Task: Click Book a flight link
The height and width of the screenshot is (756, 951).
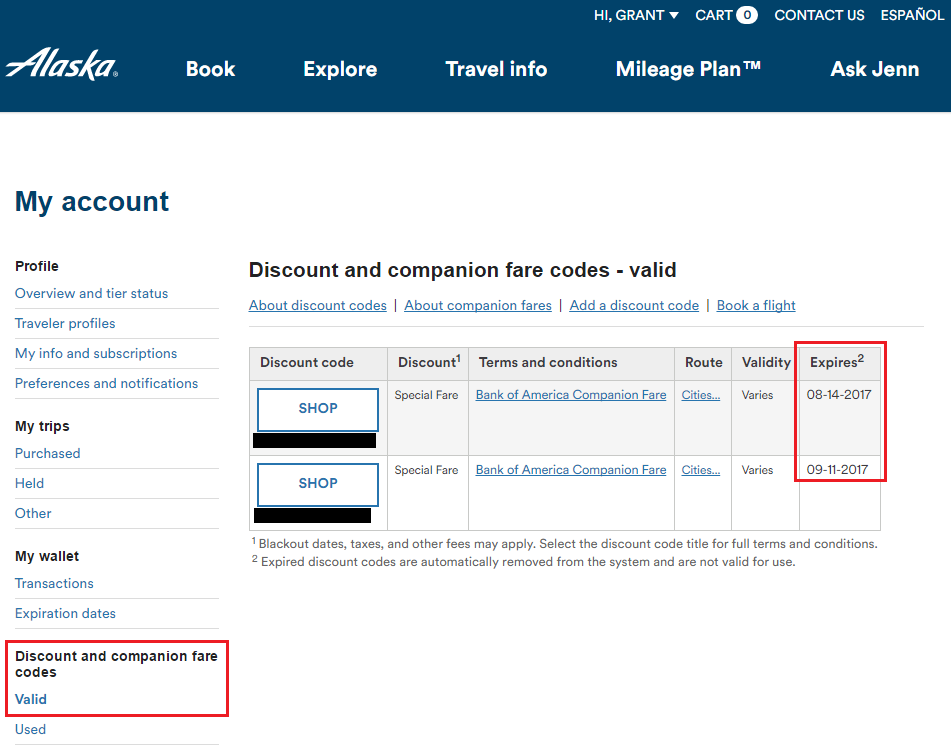Action: pos(756,305)
